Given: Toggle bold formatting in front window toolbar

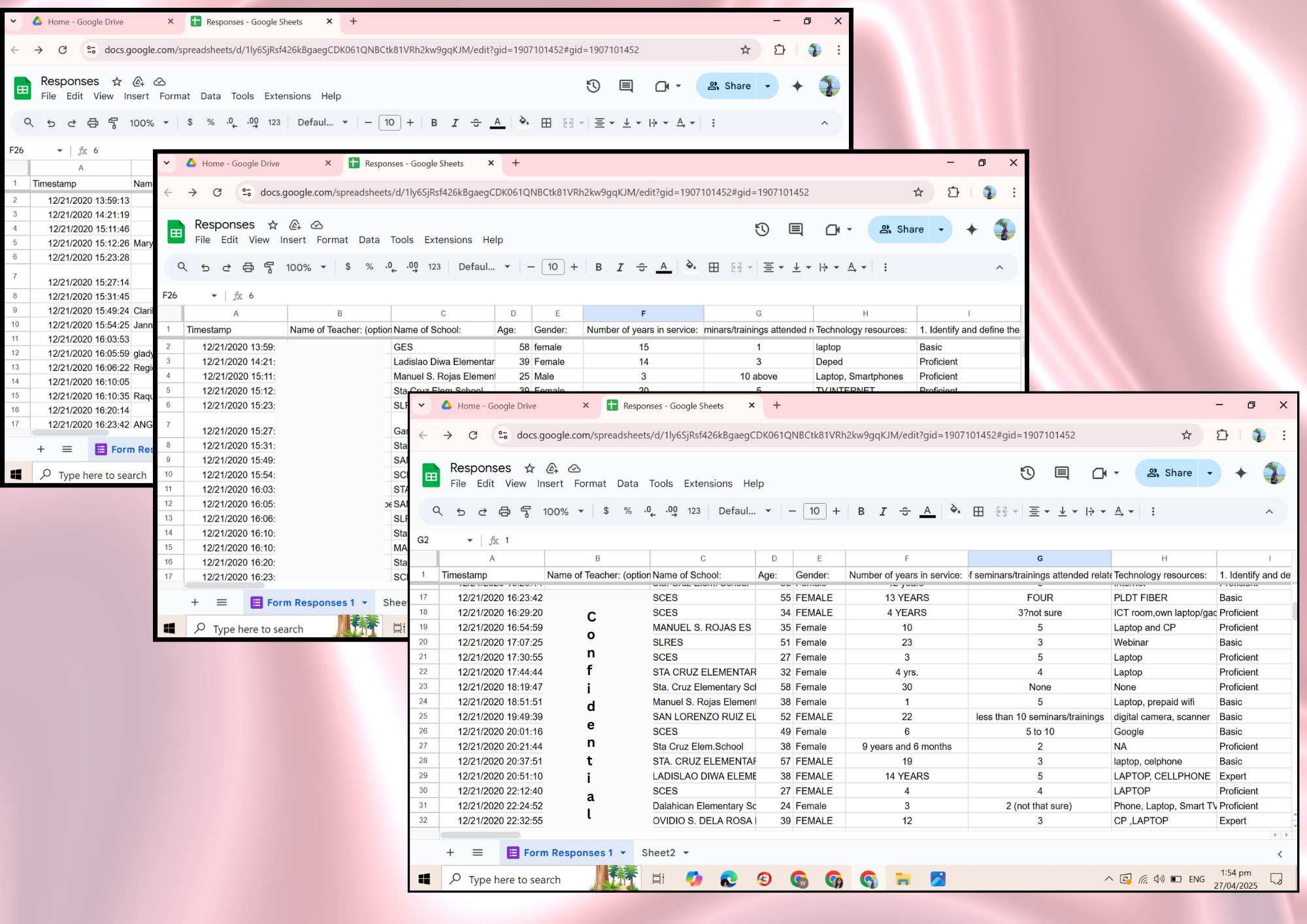Looking at the screenshot, I should [861, 512].
